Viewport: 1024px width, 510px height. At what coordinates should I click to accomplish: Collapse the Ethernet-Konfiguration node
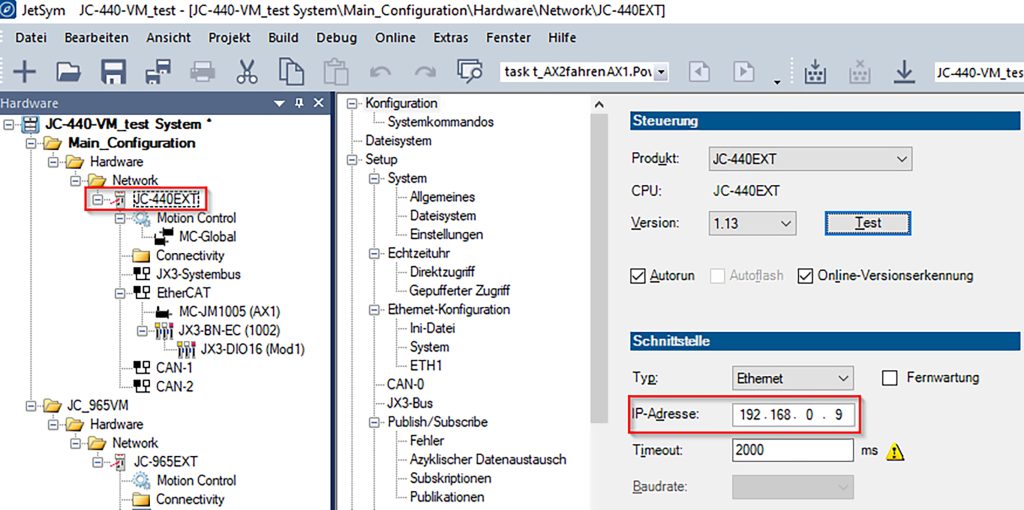pos(376,310)
